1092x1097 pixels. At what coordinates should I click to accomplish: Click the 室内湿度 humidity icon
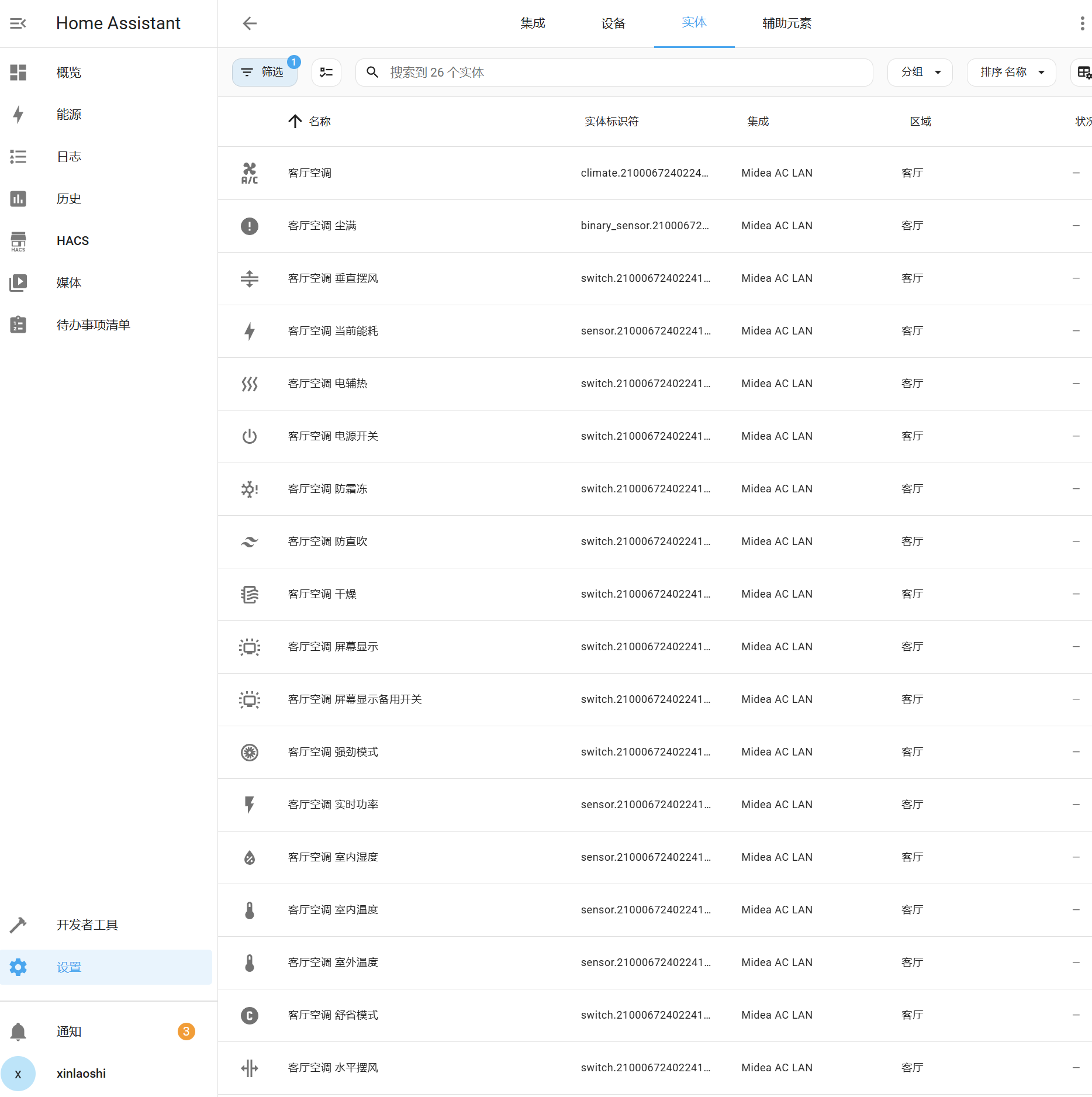250,857
